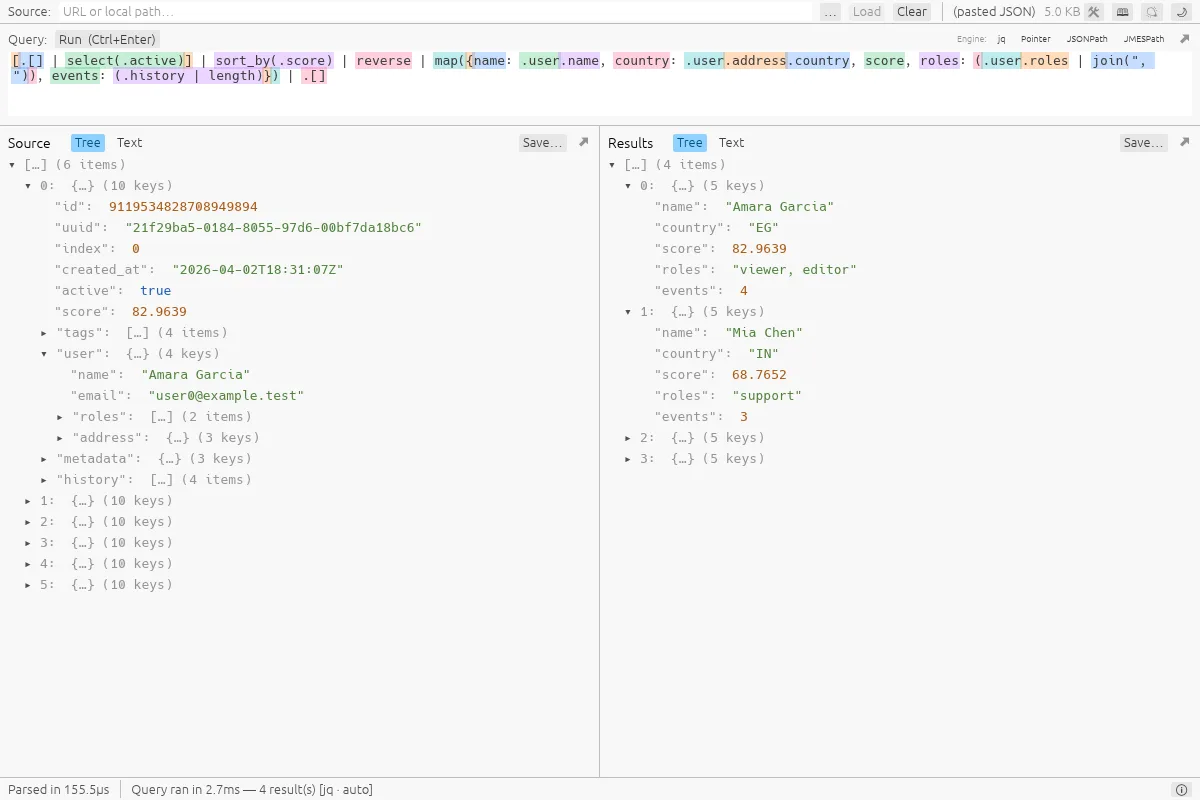1200x800 pixels.
Task: Switch the Results panel to Tree view
Action: tap(690, 143)
